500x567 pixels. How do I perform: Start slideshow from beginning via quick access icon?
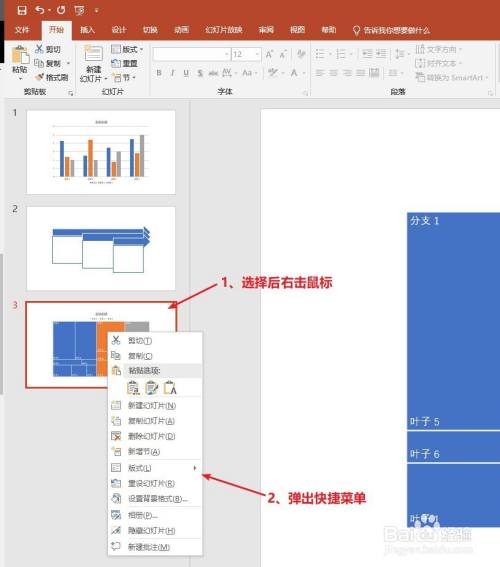pos(79,10)
